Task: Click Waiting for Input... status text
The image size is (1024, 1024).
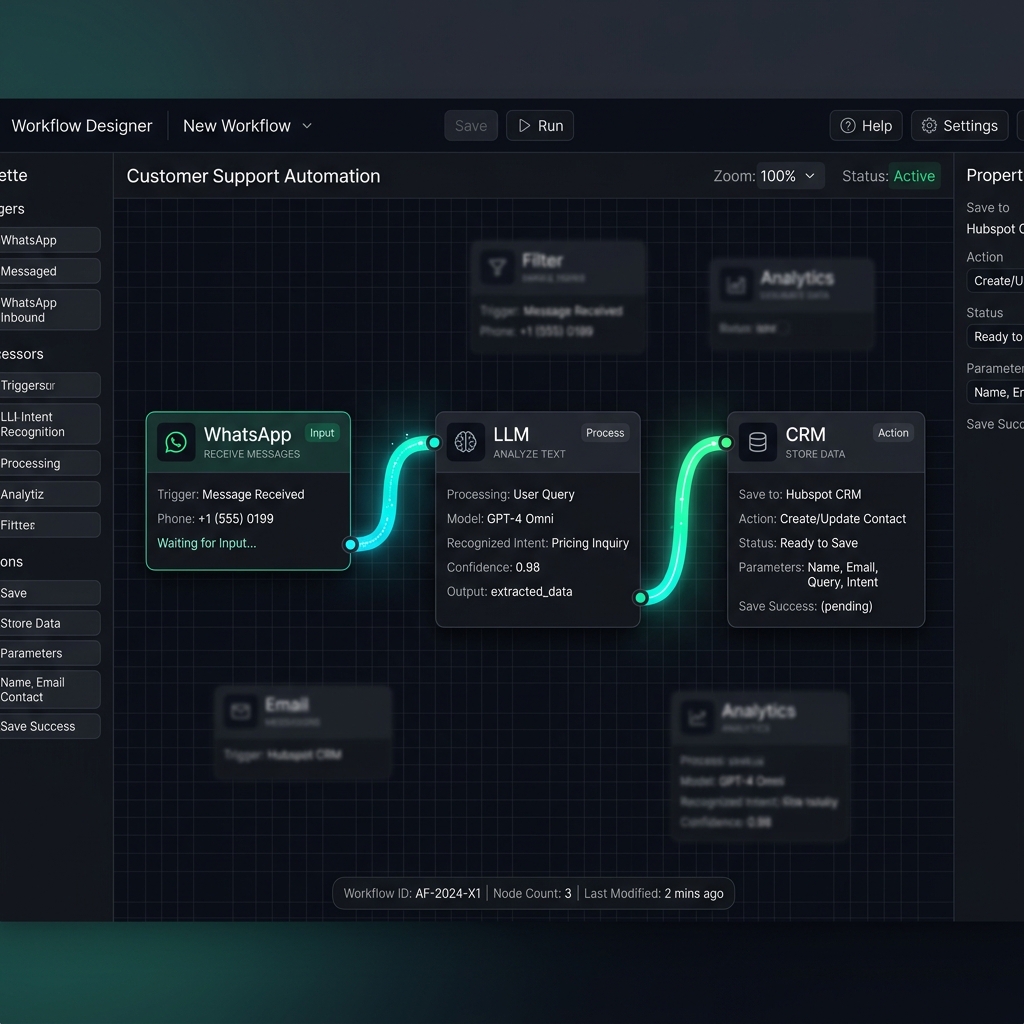Action: tap(206, 543)
